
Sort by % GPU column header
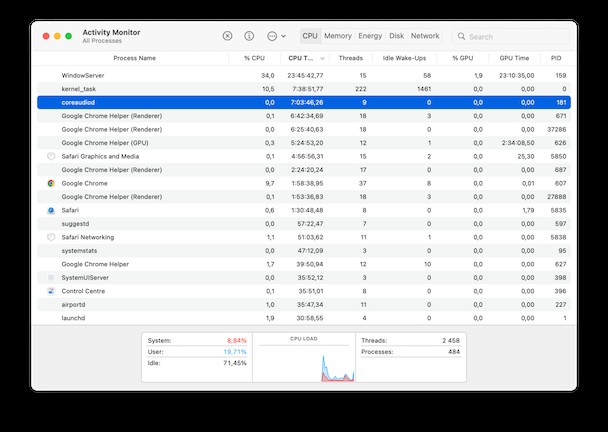(x=463, y=58)
